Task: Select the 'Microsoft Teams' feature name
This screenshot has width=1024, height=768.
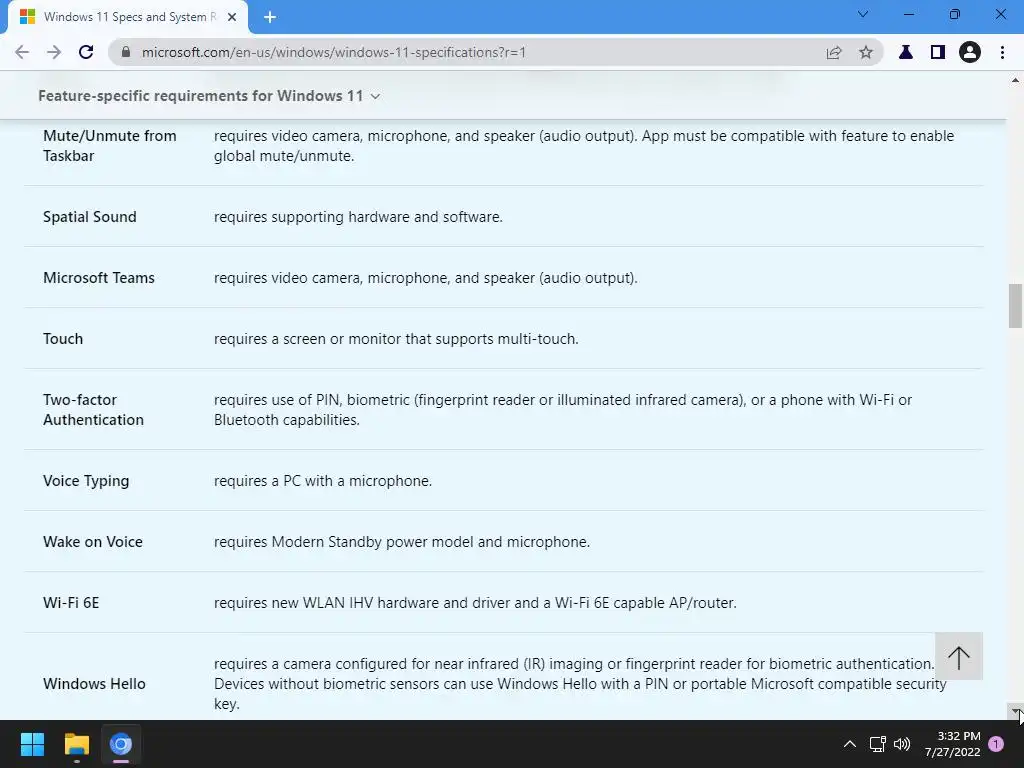Action: coord(99,278)
